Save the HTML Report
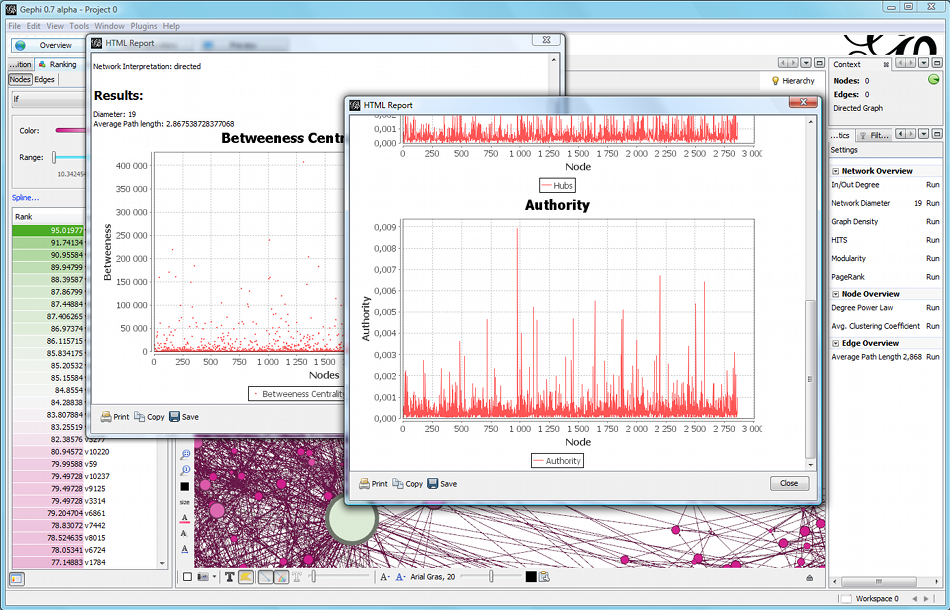 point(442,483)
